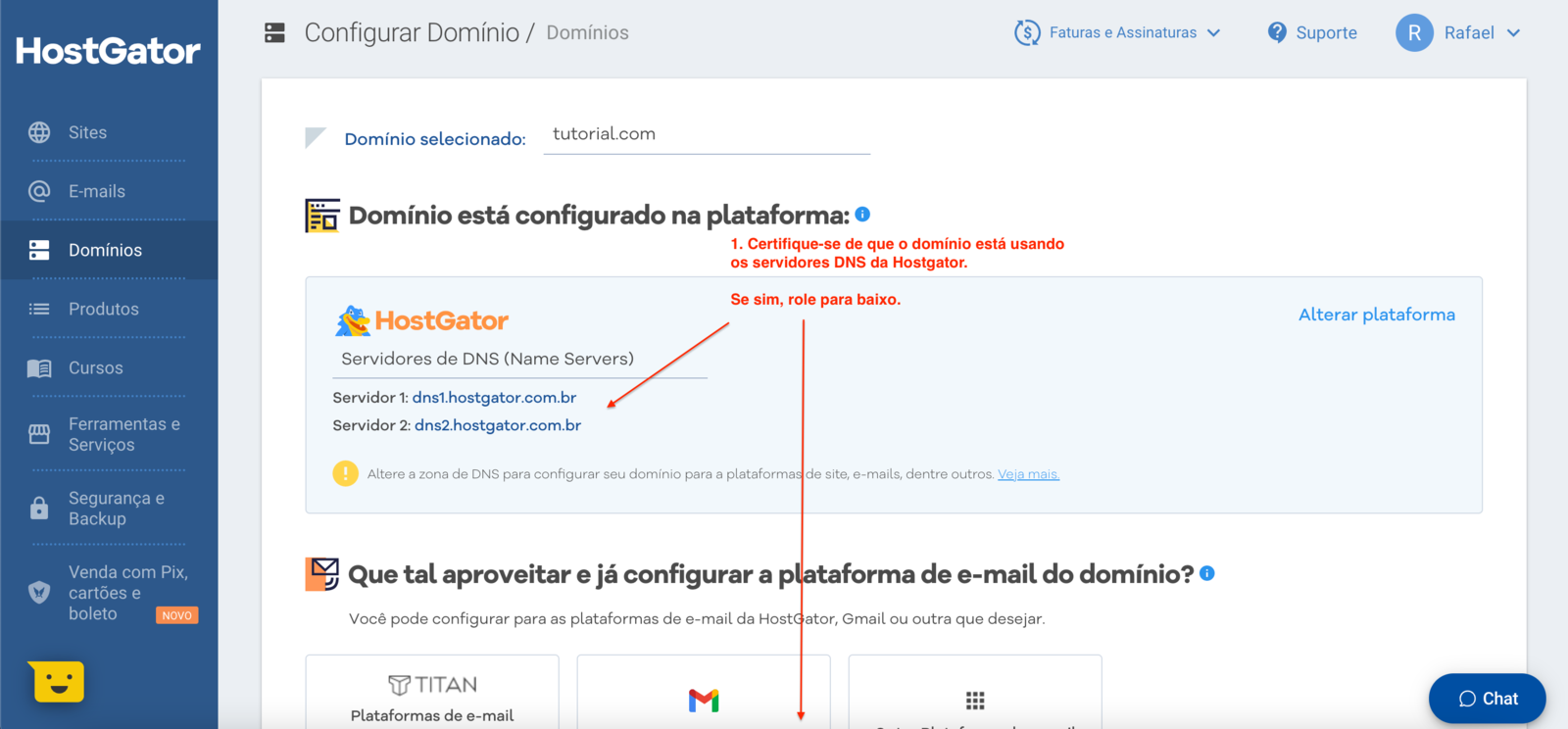The image size is (1568, 729).
Task: Open the Chat button
Action: [x=1488, y=699]
